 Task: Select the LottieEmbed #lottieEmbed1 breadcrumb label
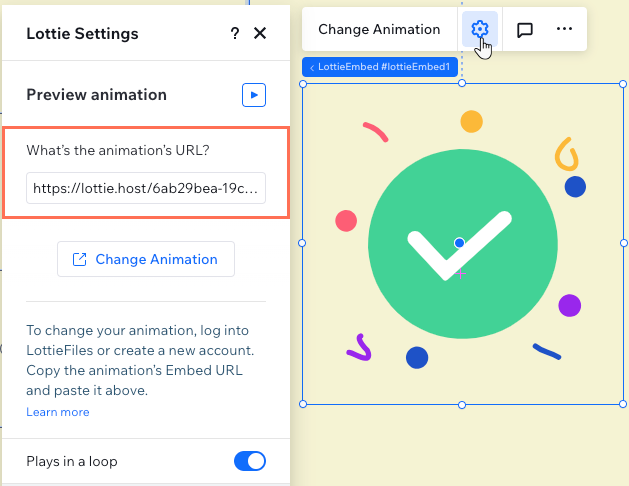point(380,67)
